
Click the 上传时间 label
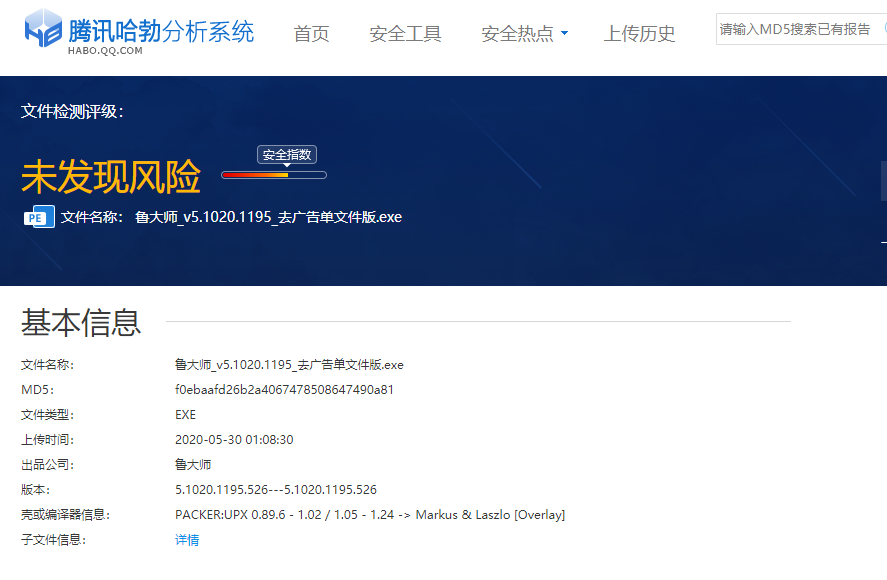(x=48, y=440)
